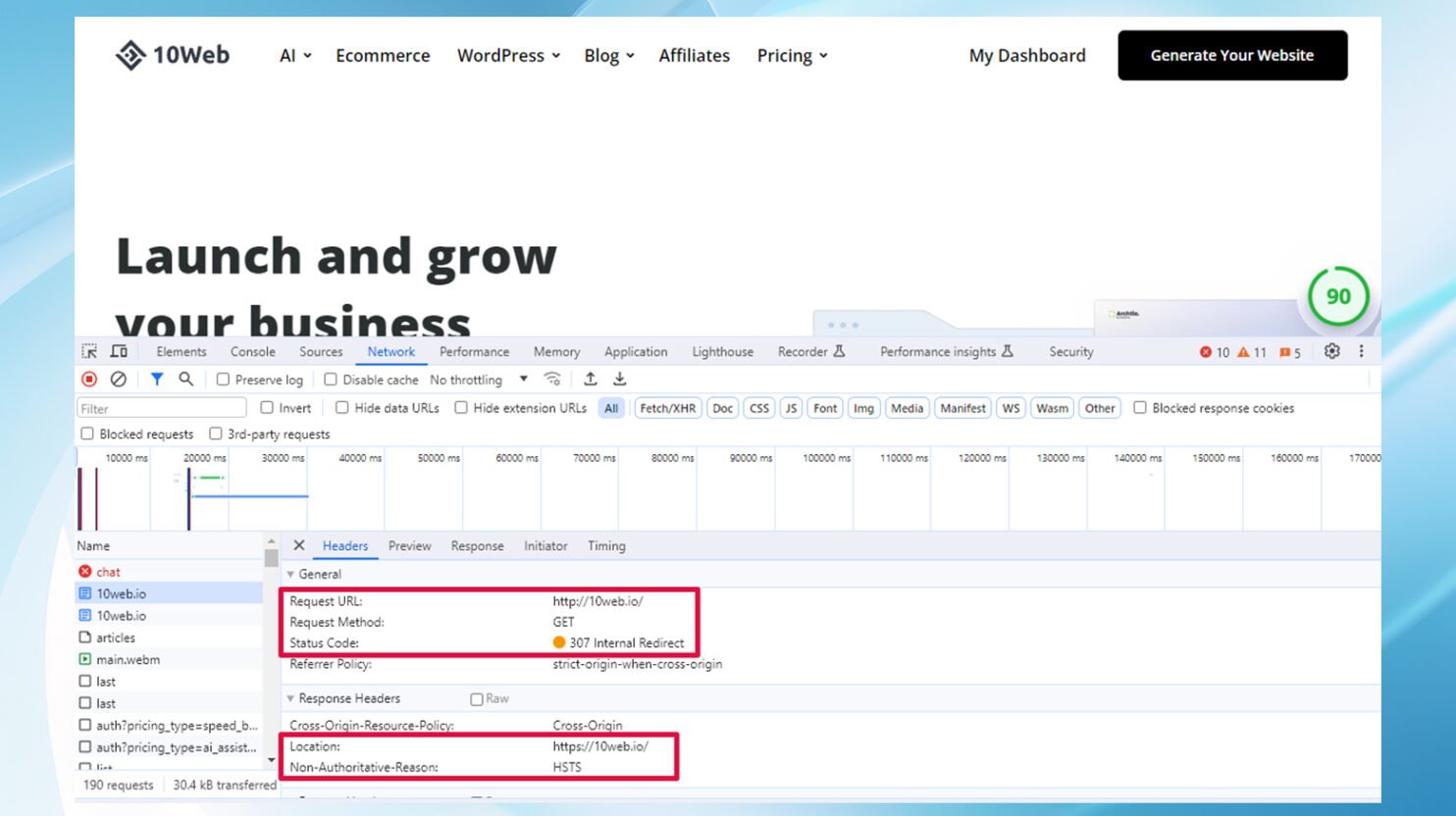
Task: Click the import HAR upload icon
Action: pos(590,380)
